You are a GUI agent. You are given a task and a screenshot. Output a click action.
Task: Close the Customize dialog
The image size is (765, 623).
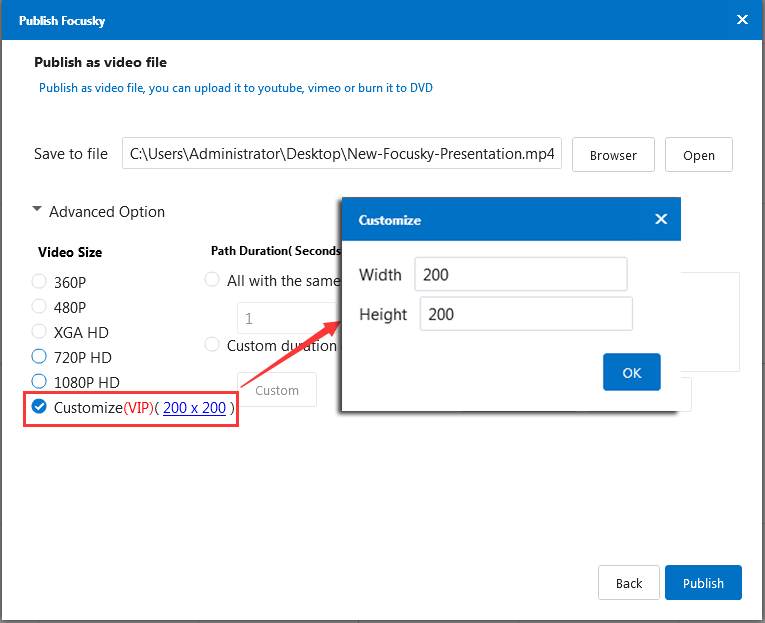(x=661, y=219)
